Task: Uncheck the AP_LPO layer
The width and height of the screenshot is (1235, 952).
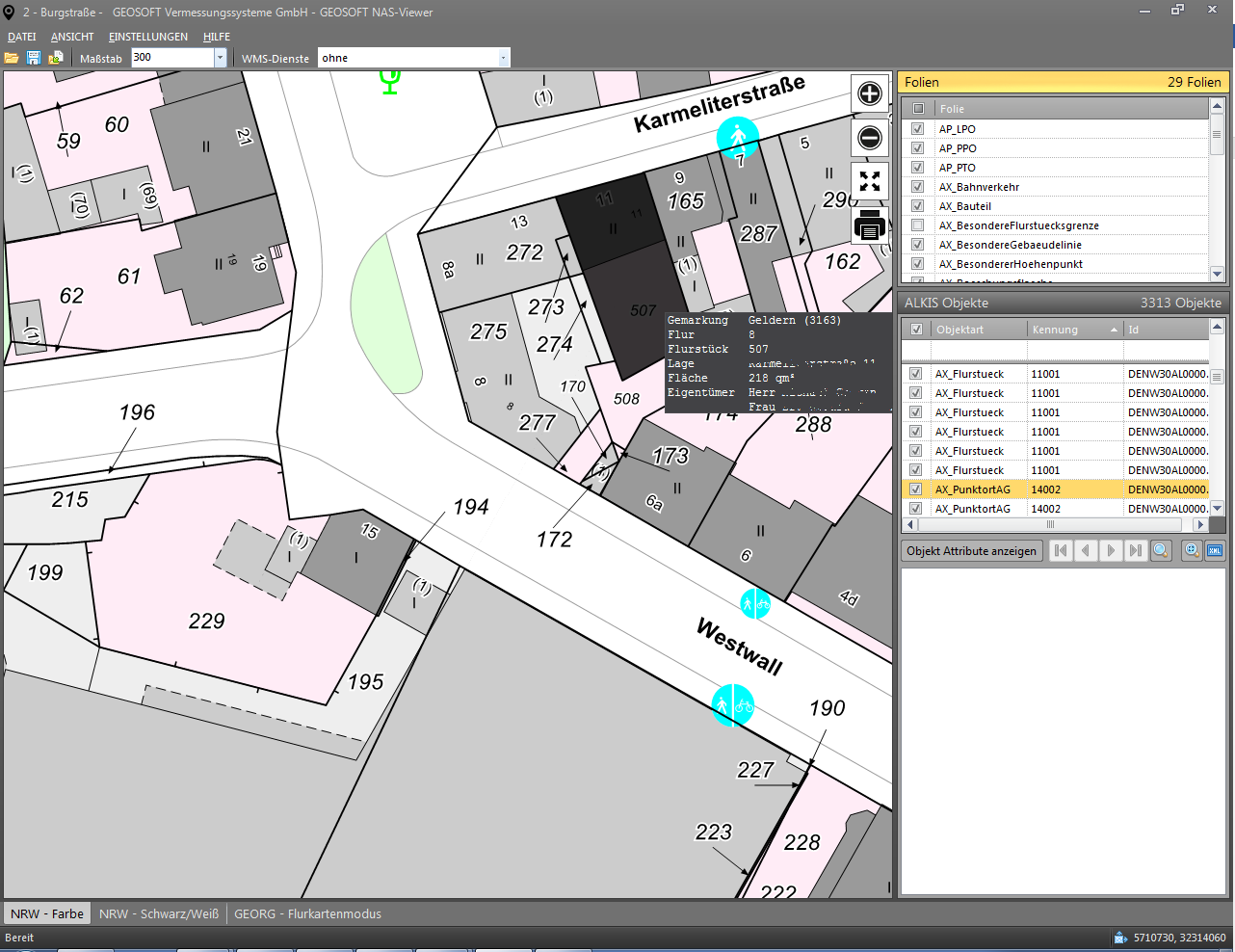Action: 918,128
